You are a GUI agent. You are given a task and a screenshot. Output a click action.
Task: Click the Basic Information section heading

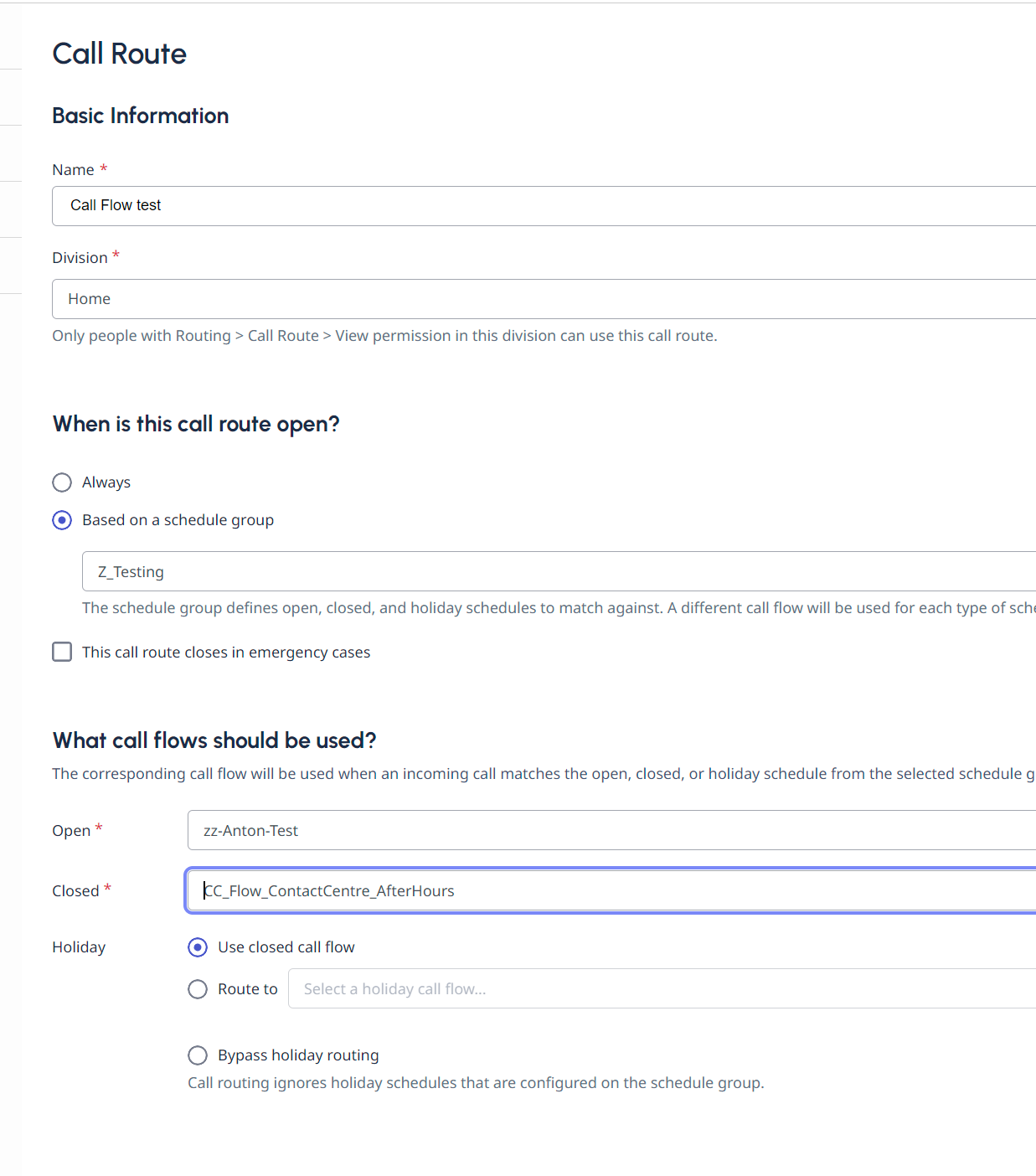[140, 116]
